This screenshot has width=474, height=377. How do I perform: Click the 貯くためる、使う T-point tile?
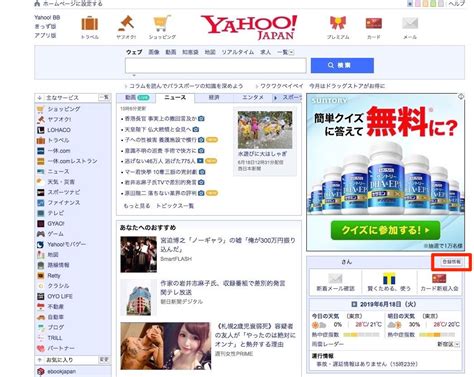(389, 282)
